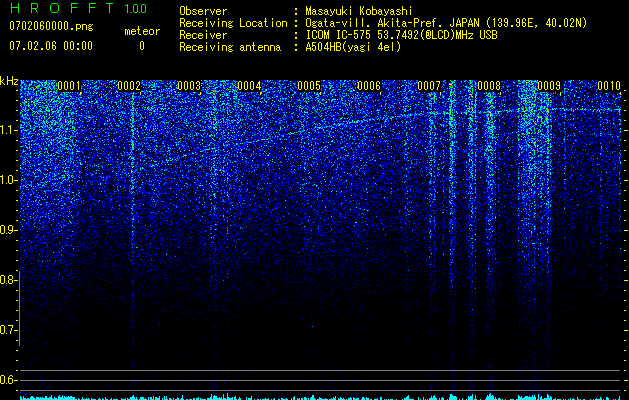Click the meteor count value 0
The width and height of the screenshot is (629, 400).
pos(142,46)
